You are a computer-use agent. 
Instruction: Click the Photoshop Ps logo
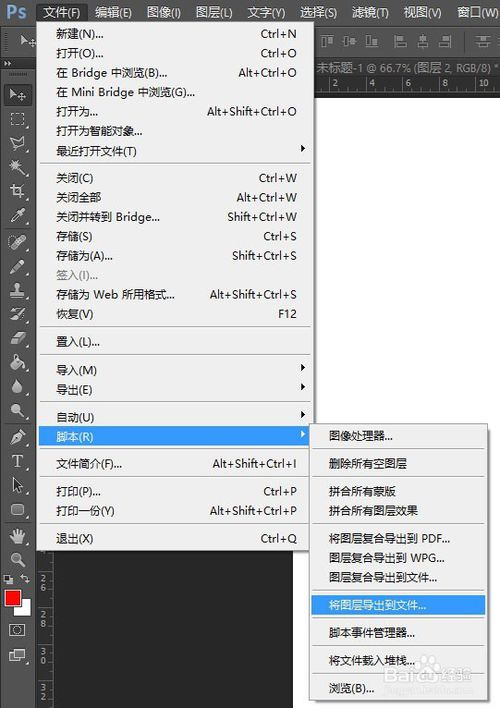coord(16,11)
